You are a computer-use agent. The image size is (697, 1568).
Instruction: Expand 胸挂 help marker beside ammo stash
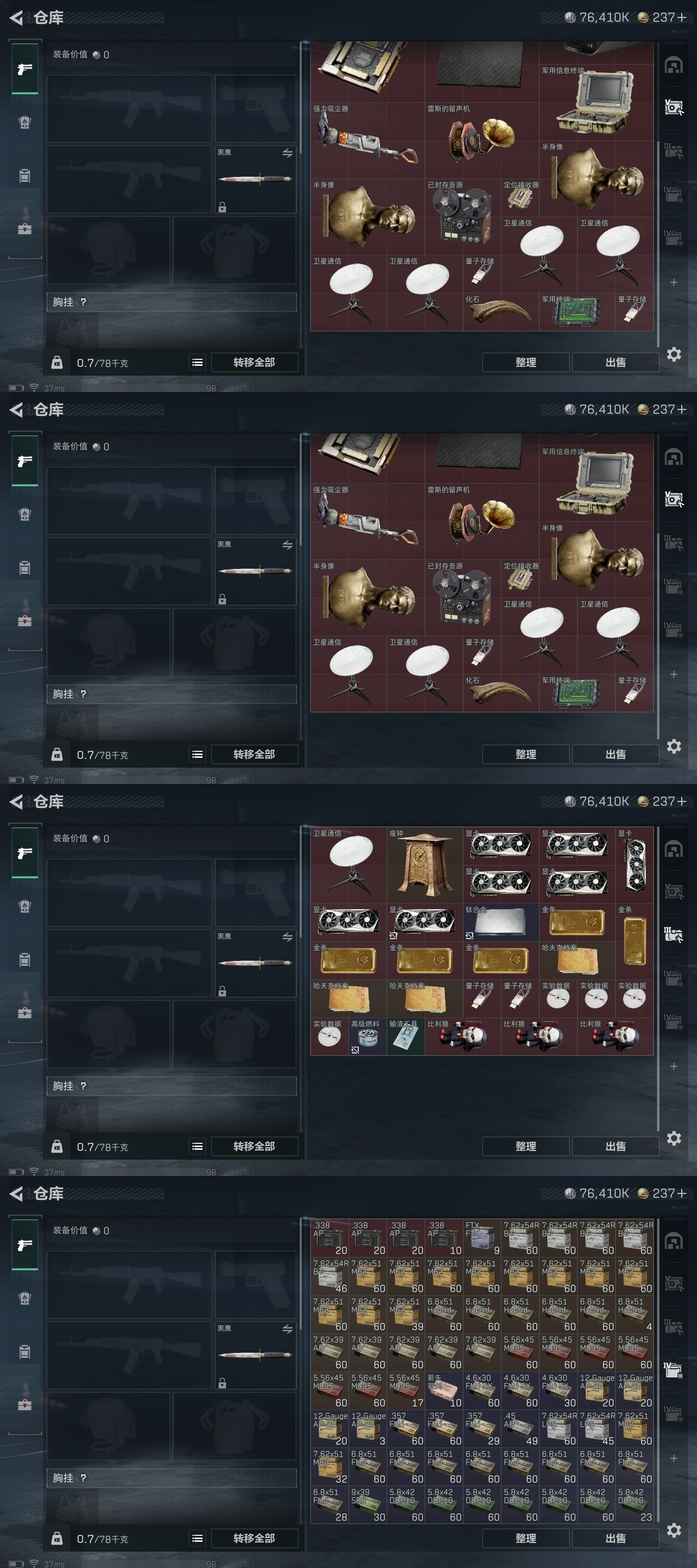pyautogui.click(x=83, y=1478)
